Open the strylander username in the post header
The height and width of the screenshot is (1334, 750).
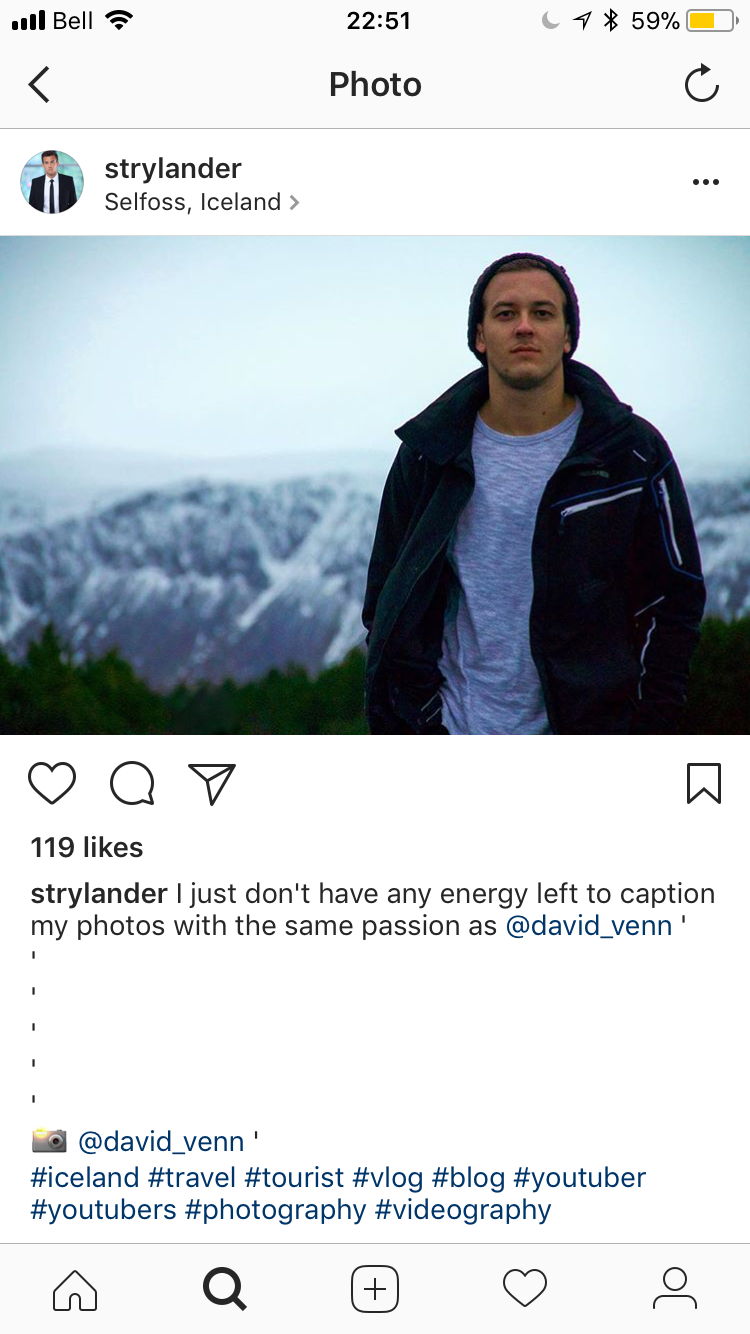(x=173, y=168)
